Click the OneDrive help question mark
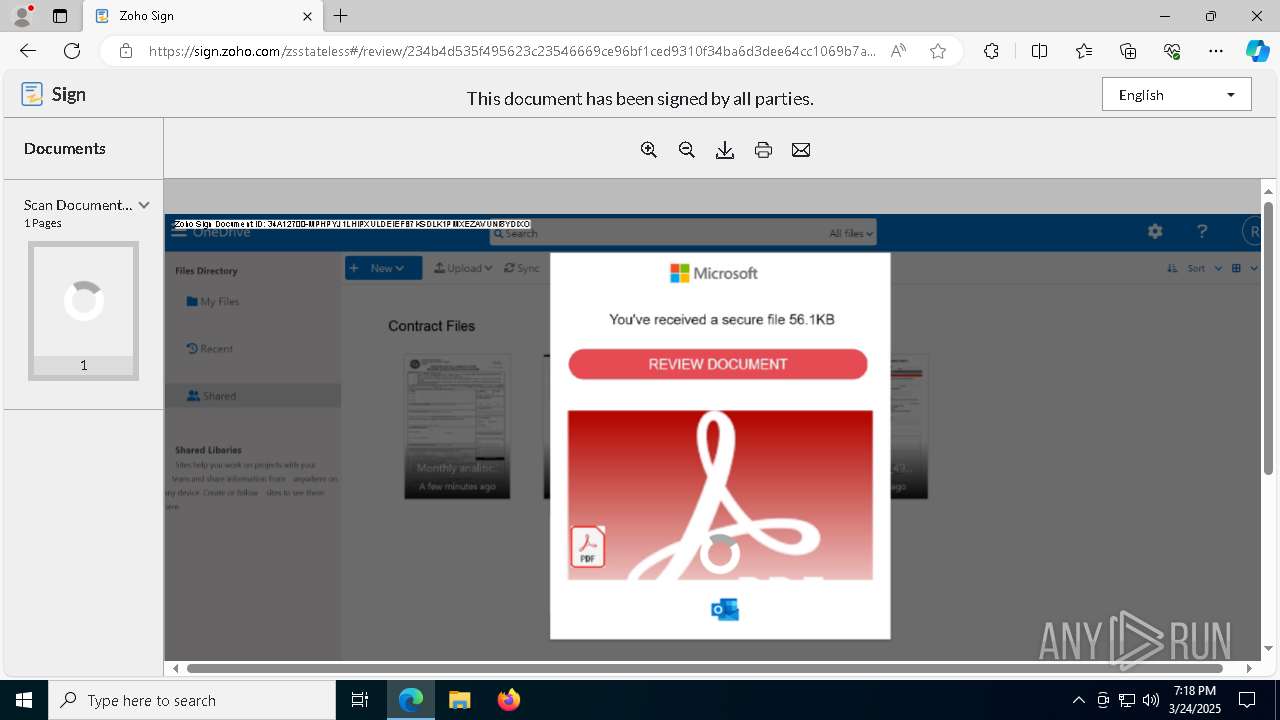This screenshot has width=1280, height=720. coord(1202,231)
